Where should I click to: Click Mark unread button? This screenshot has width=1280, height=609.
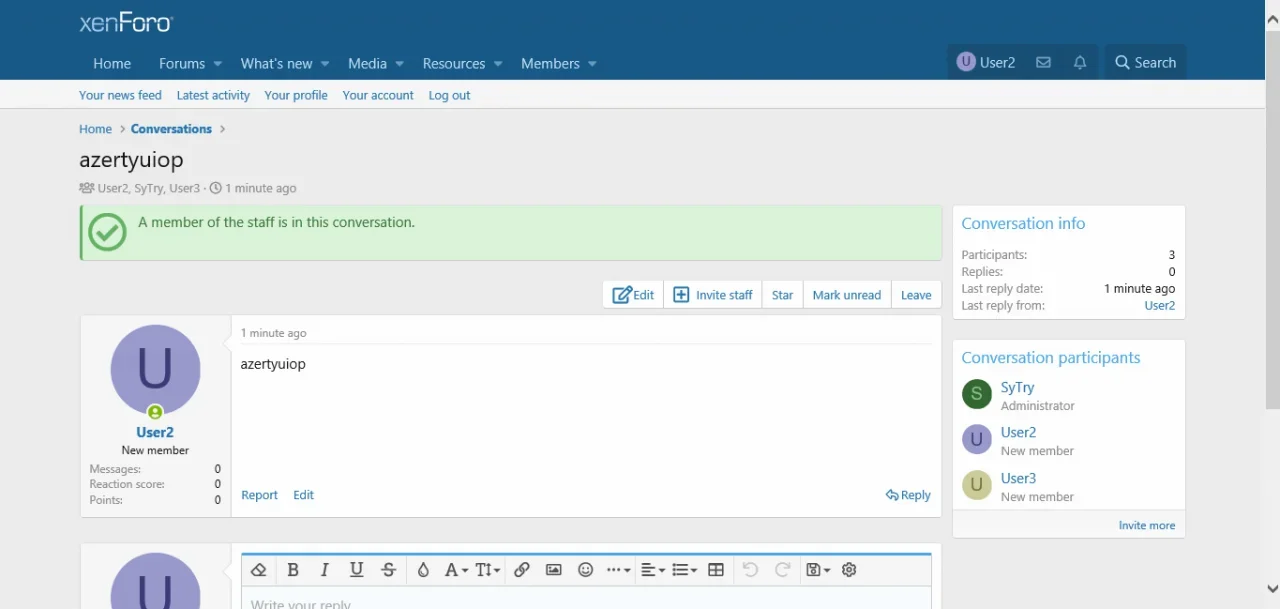(846, 295)
